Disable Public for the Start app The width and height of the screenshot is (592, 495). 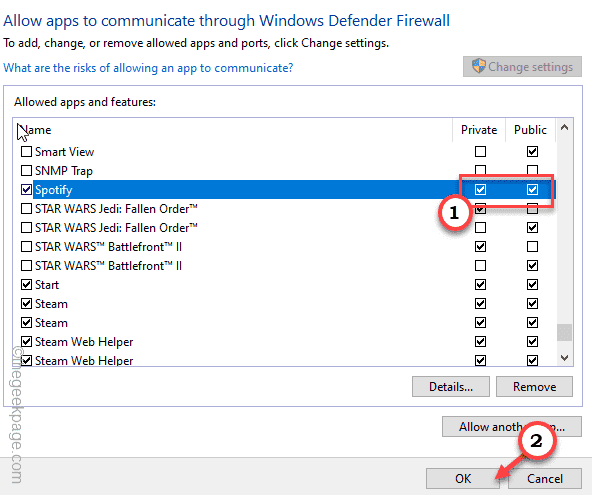point(532,285)
